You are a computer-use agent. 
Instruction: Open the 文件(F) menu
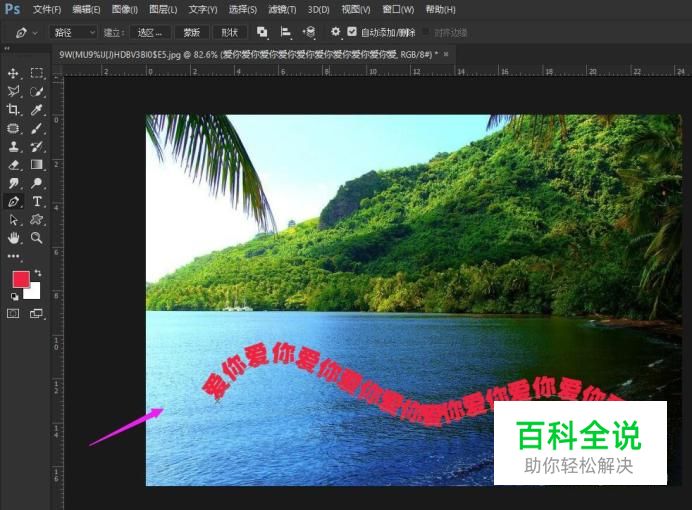tap(47, 9)
